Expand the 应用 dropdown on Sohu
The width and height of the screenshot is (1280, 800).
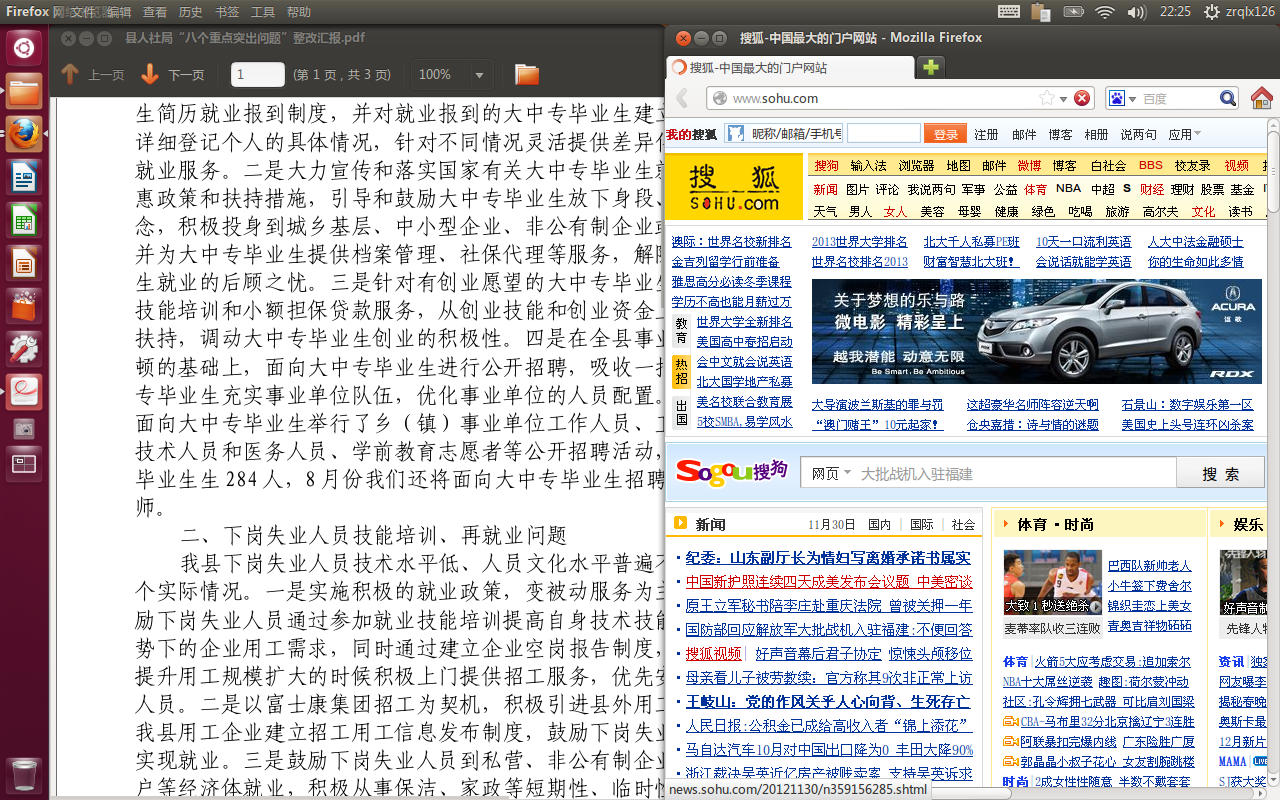pos(1185,134)
